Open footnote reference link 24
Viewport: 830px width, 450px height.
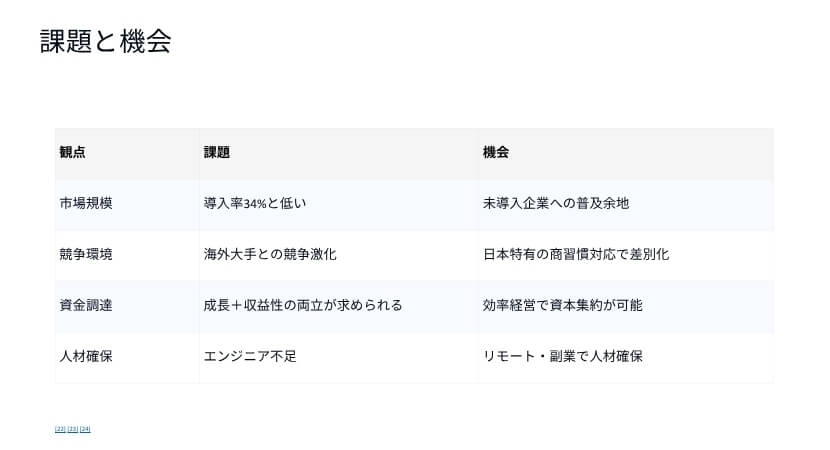pyautogui.click(x=85, y=429)
